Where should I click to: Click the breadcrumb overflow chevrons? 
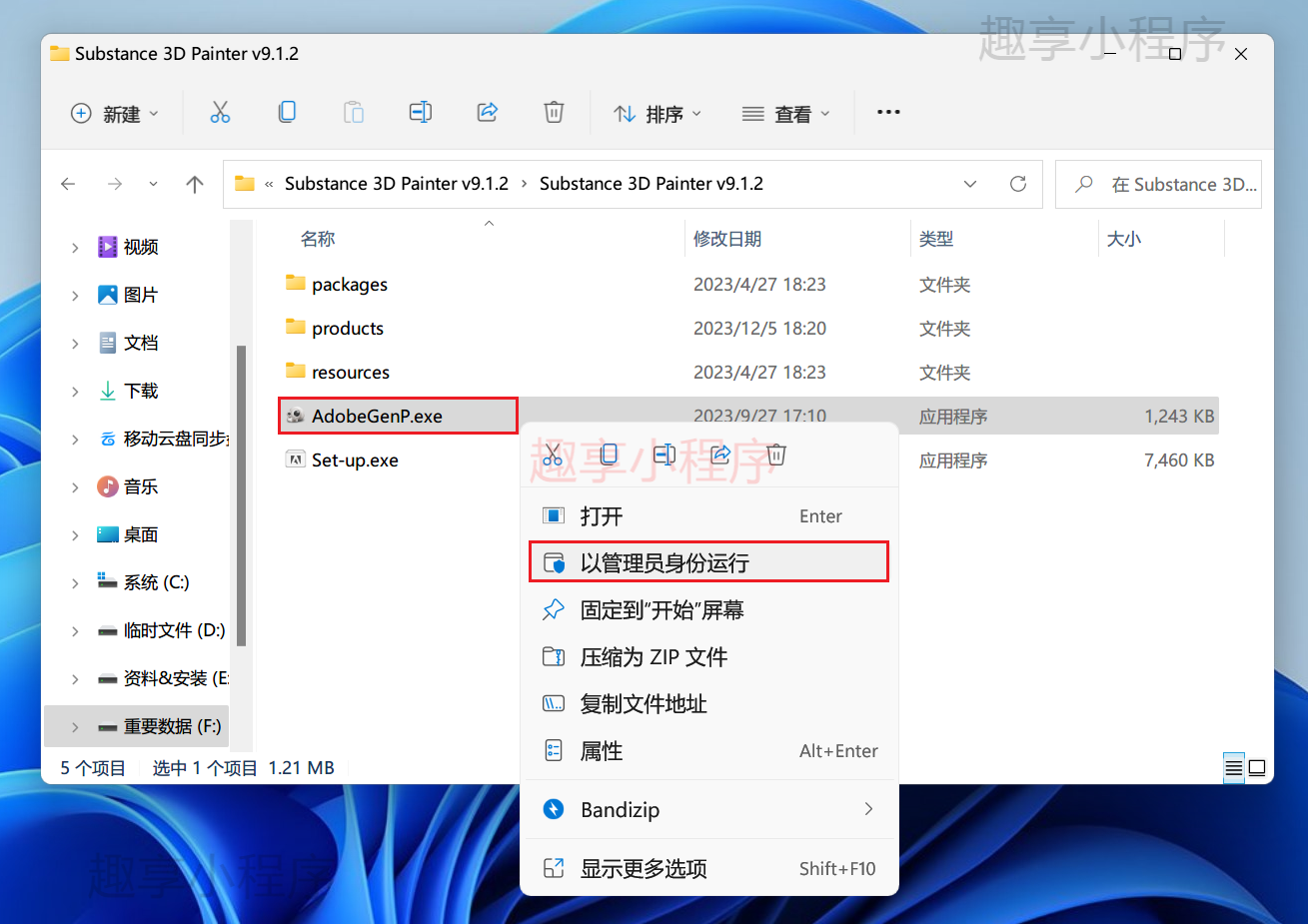point(269,184)
